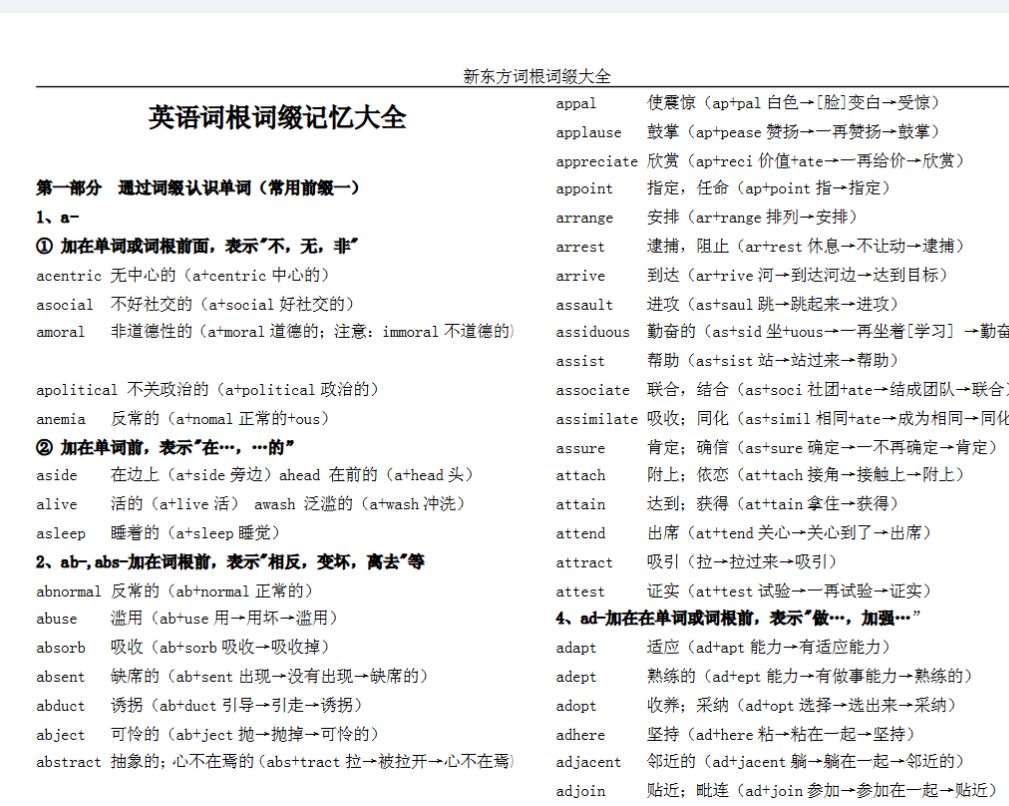Click the word alive
Screen dimensions: 1009x806
tap(57, 504)
